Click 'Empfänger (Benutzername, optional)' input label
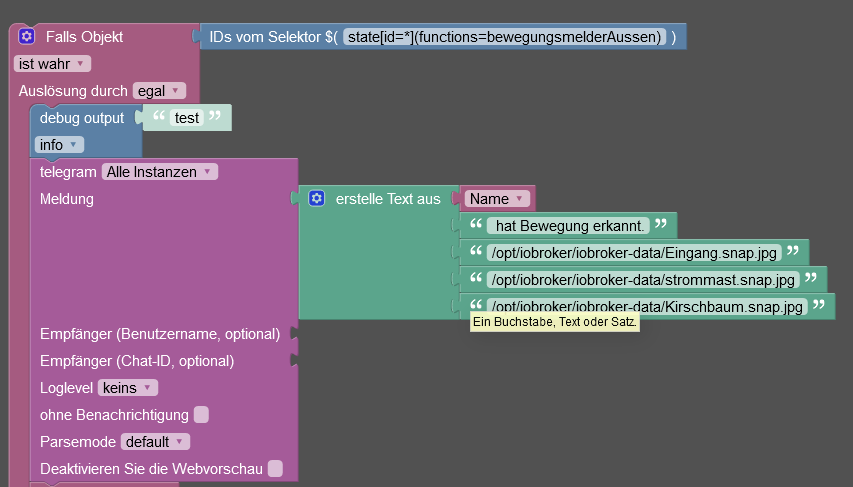This screenshot has height=487, width=853. (x=160, y=334)
